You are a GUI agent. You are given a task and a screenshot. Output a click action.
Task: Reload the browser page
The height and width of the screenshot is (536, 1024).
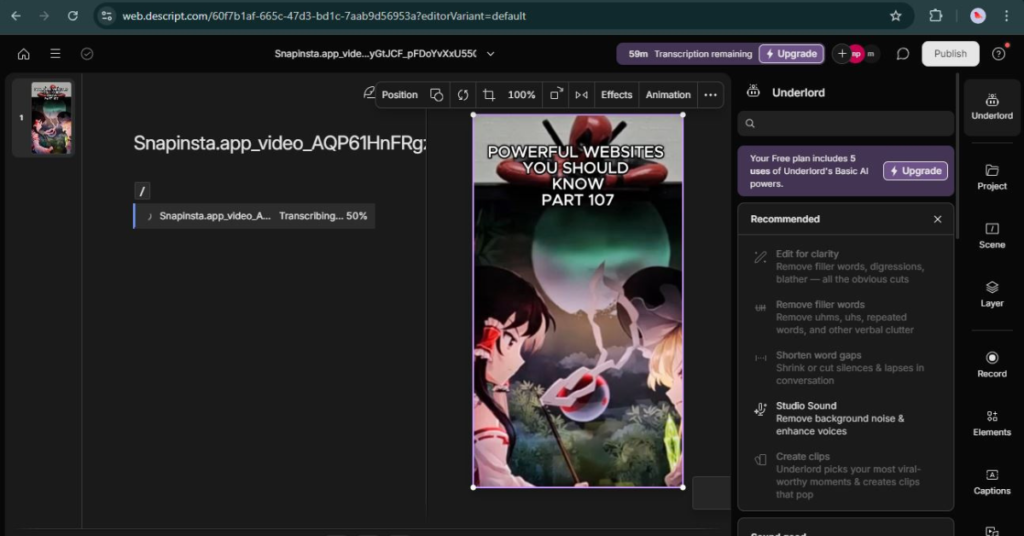(x=72, y=16)
